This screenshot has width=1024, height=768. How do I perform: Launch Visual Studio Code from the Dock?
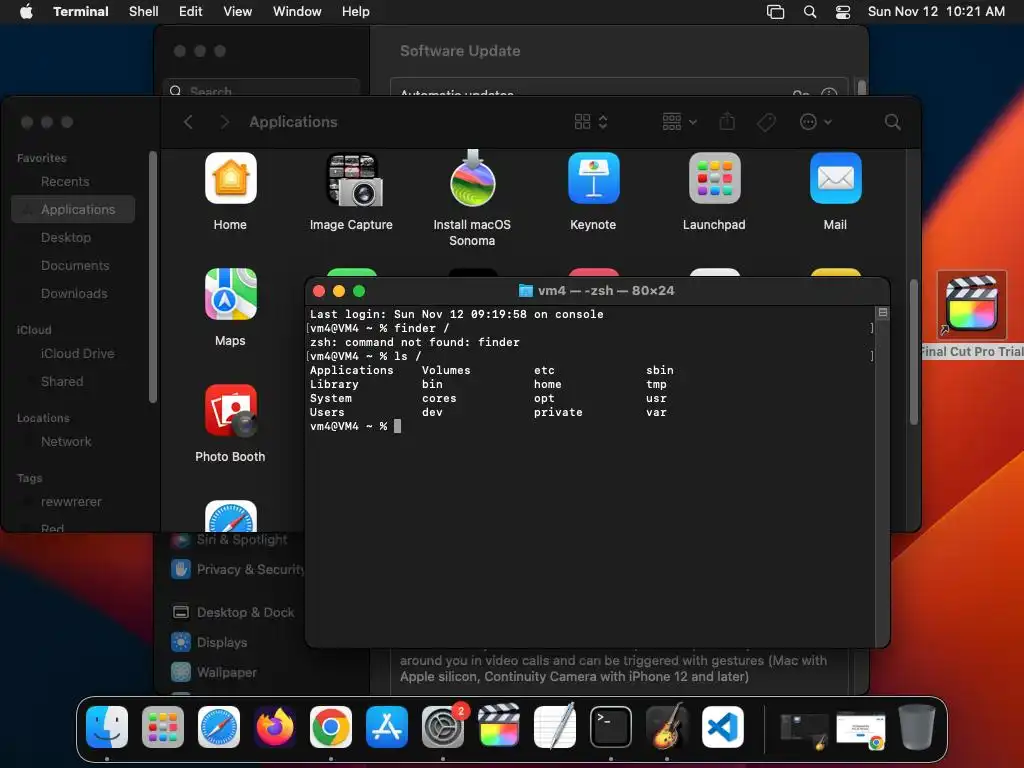722,727
